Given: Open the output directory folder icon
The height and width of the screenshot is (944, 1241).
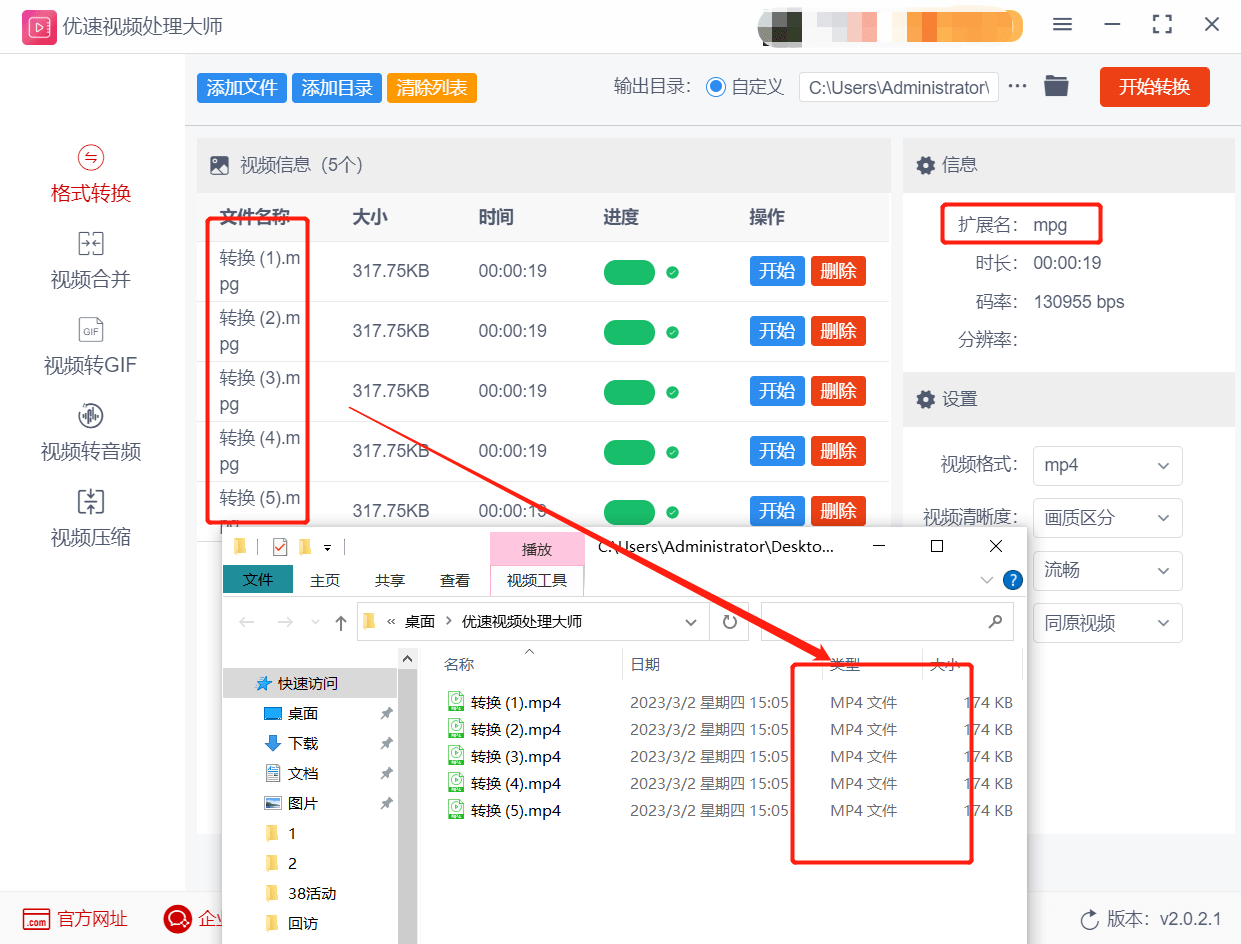Looking at the screenshot, I should tap(1056, 86).
